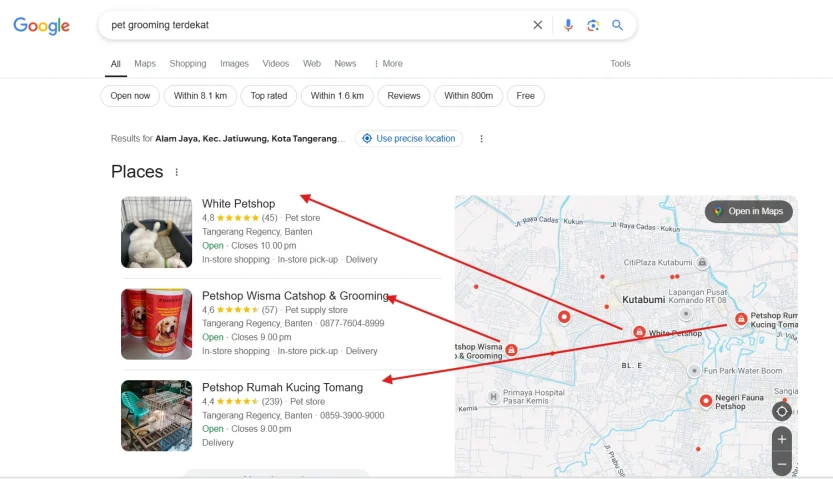
Task: Click phone number 0859-3900-9000
Action: coord(352,416)
